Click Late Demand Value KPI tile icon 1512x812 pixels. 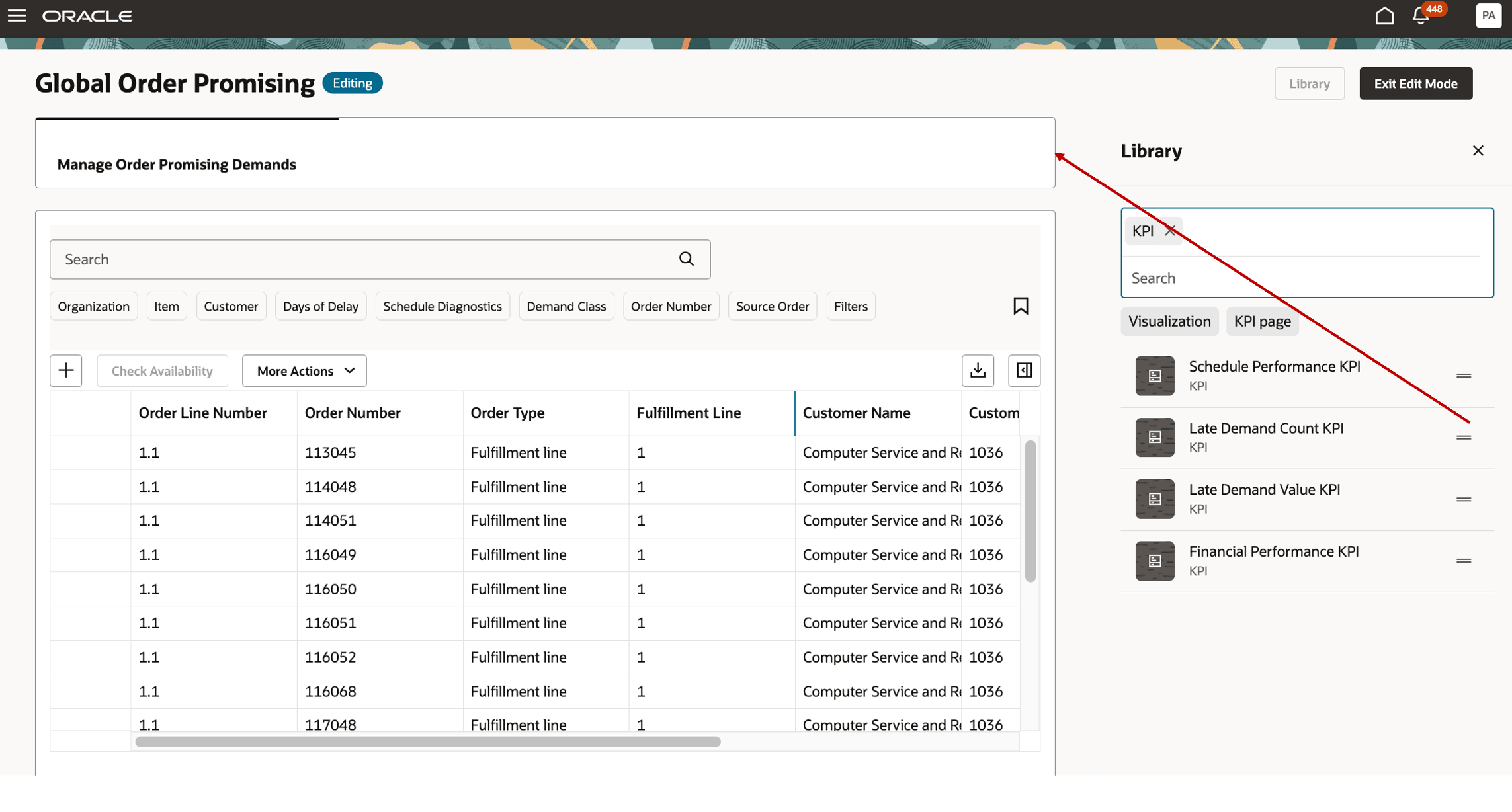(x=1155, y=499)
